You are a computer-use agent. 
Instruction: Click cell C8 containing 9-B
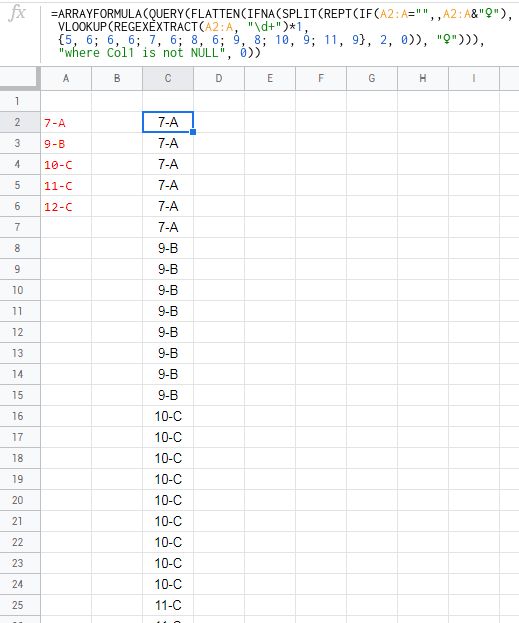(x=168, y=248)
